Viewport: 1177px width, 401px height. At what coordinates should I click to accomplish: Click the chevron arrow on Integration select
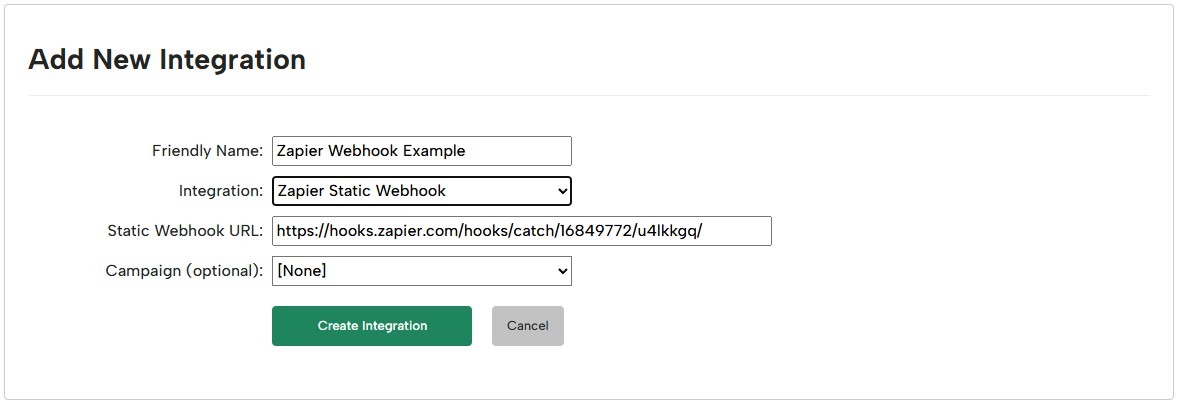562,191
